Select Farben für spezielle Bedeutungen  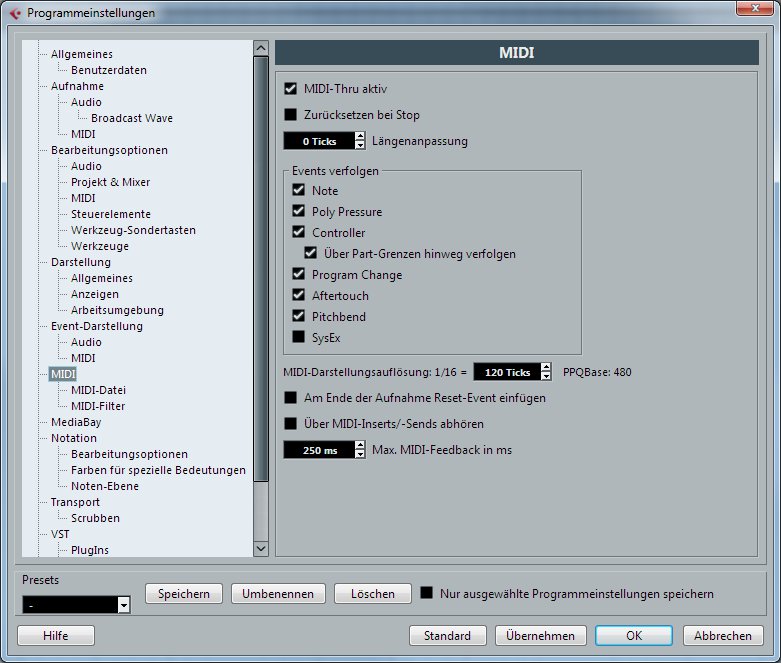[158, 470]
